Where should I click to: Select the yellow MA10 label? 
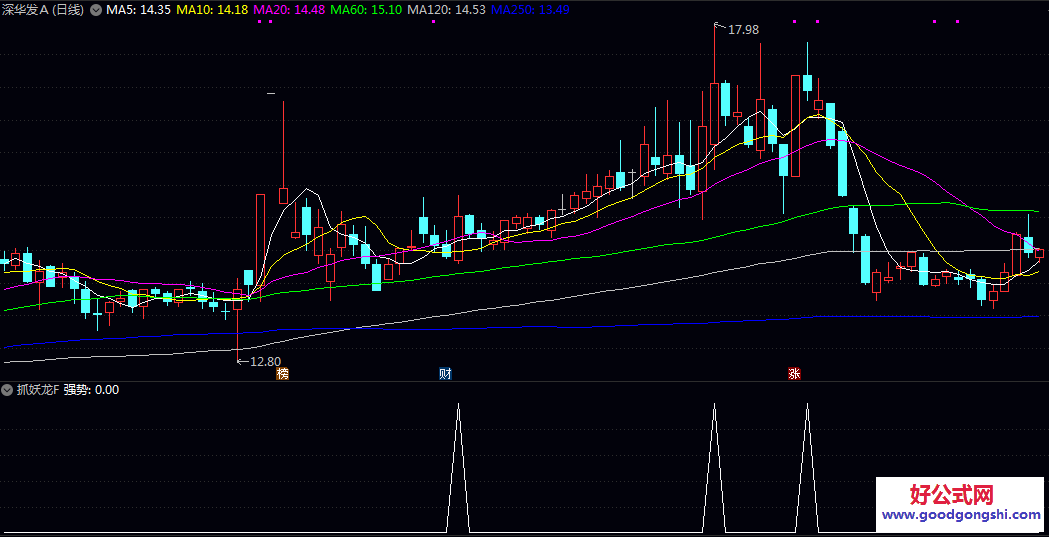click(x=213, y=10)
